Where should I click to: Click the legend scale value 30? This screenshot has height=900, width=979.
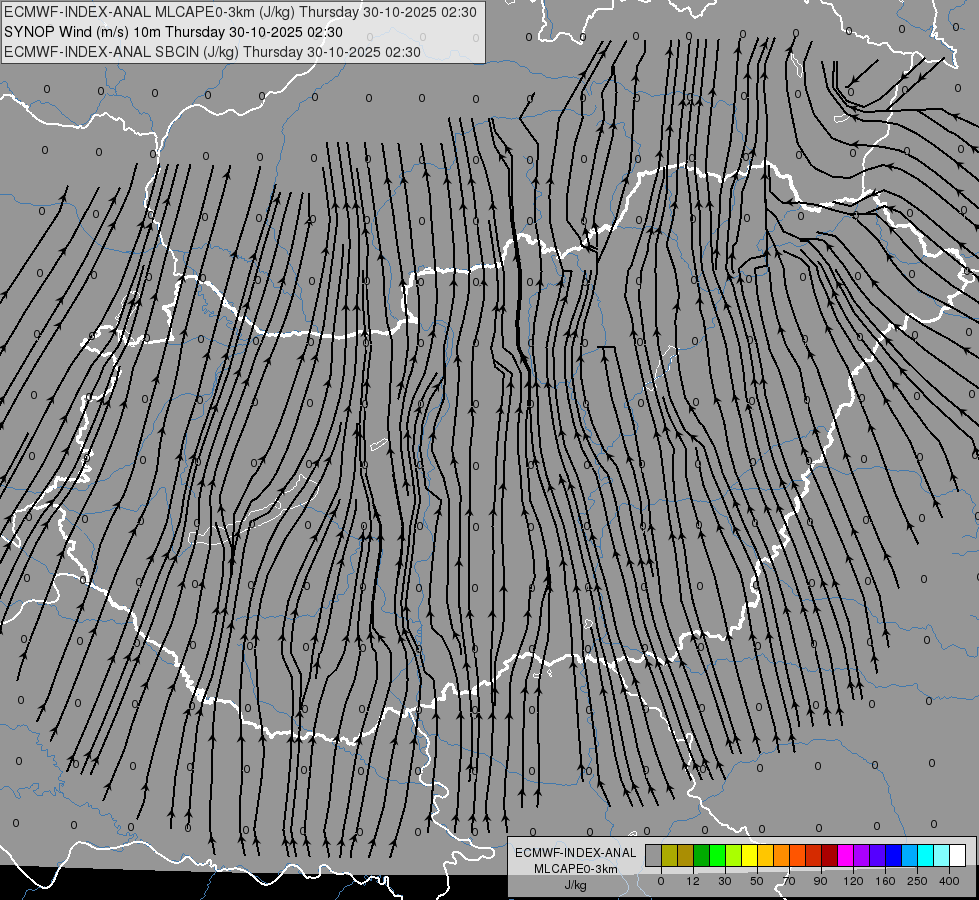(725, 881)
